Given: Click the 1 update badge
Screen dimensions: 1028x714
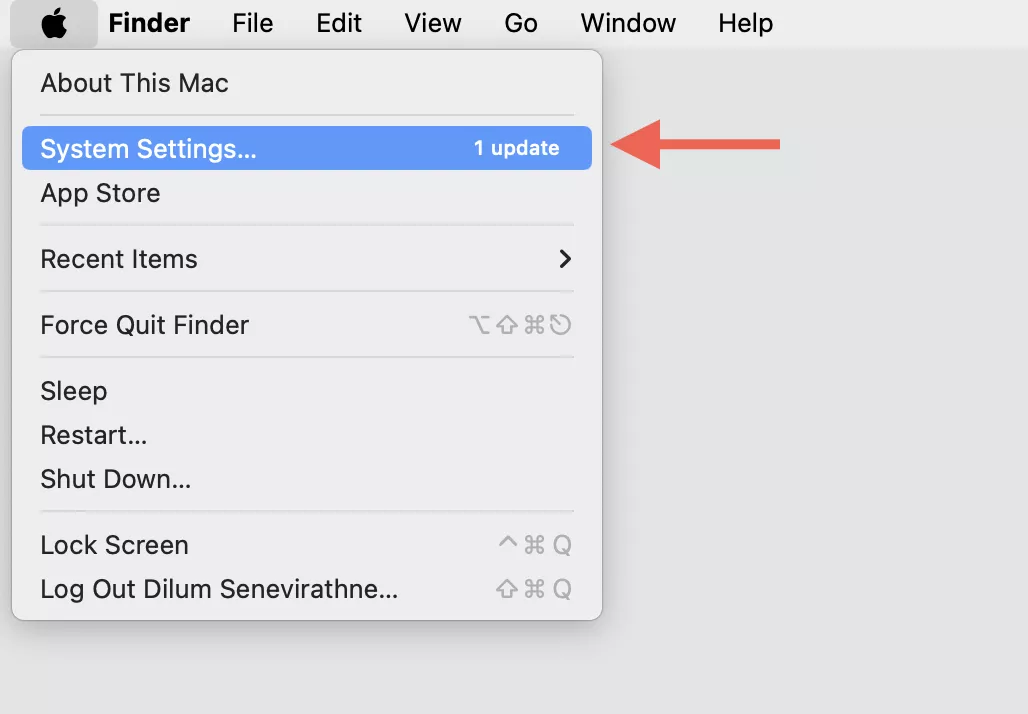Looking at the screenshot, I should 517,148.
